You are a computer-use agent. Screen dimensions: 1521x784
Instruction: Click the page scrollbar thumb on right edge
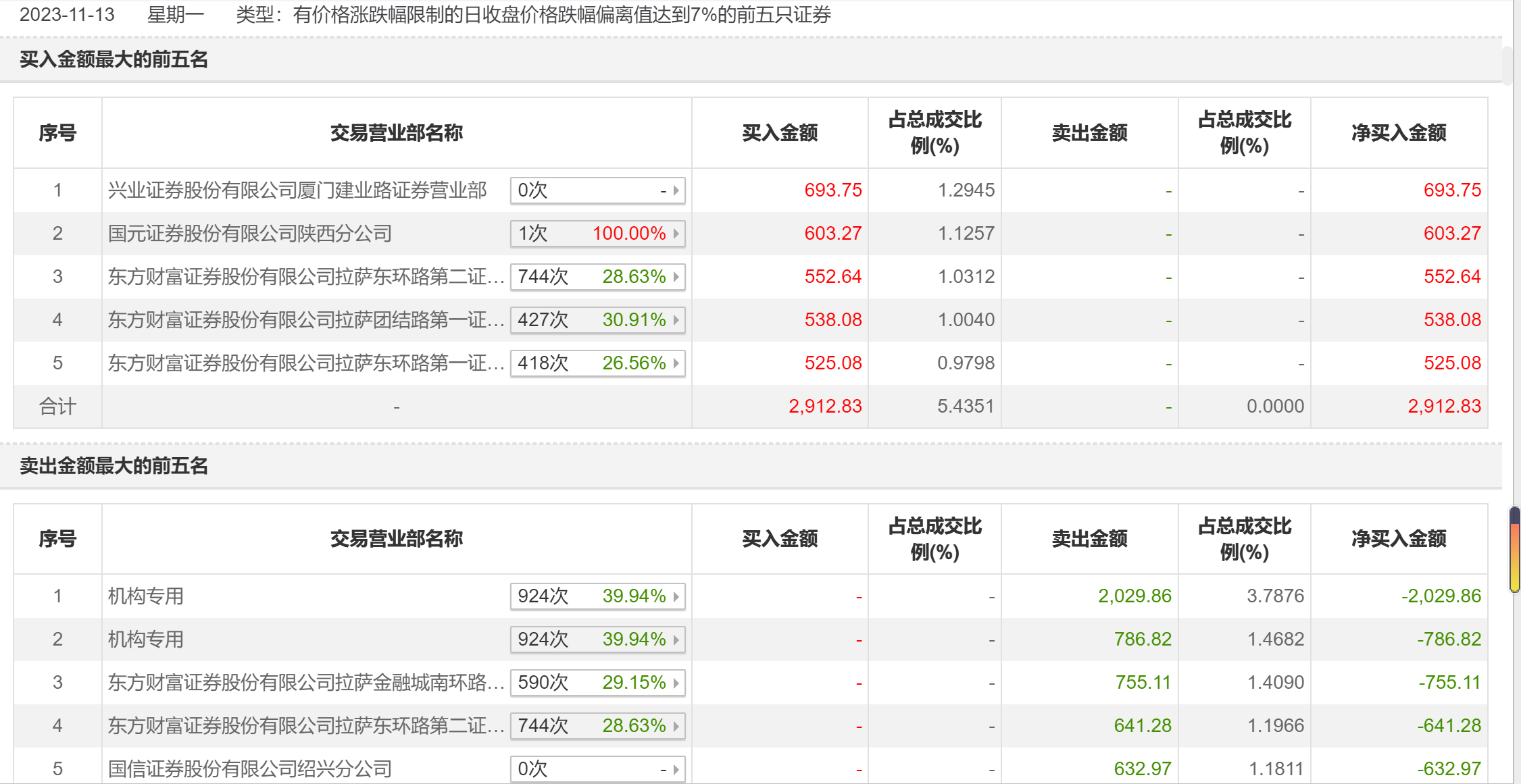pyautogui.click(x=1515, y=549)
